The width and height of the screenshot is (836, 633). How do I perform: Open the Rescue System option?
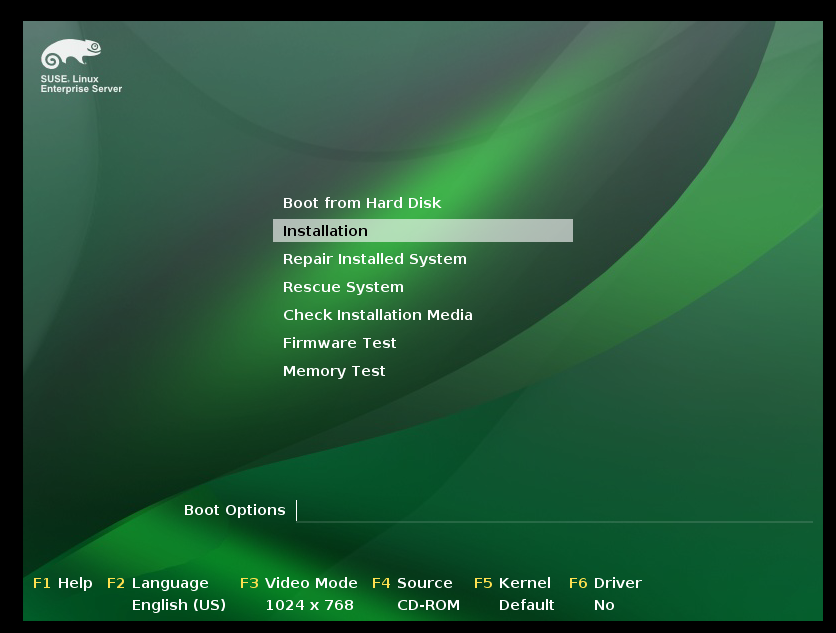(343, 287)
